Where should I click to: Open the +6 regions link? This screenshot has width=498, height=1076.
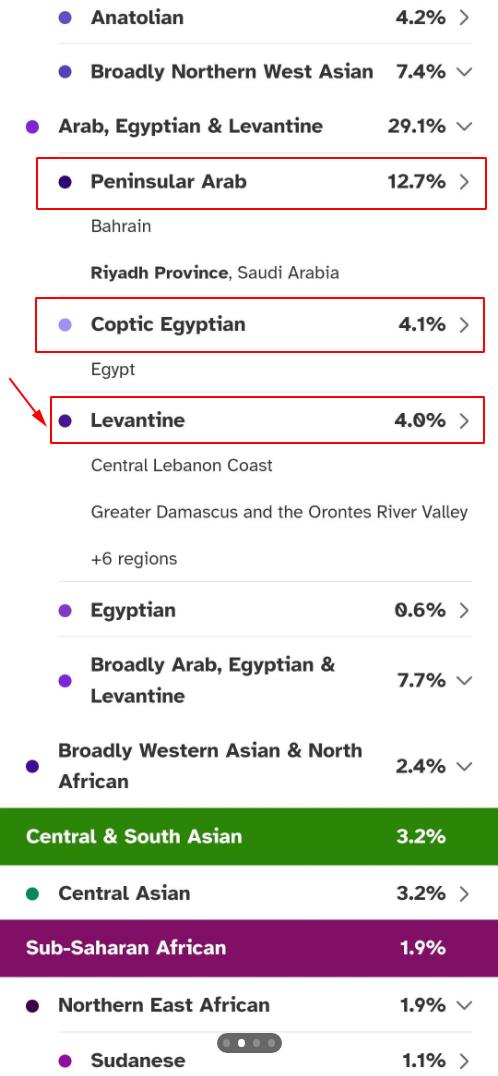[x=134, y=559]
